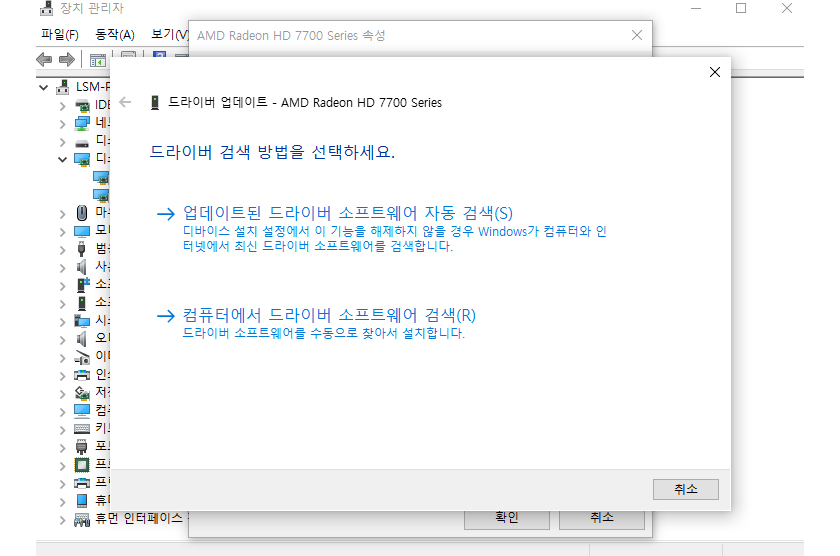Viewport: 840px width, 556px height.
Task: Expand the network adapters node
Action: click(x=63, y=124)
